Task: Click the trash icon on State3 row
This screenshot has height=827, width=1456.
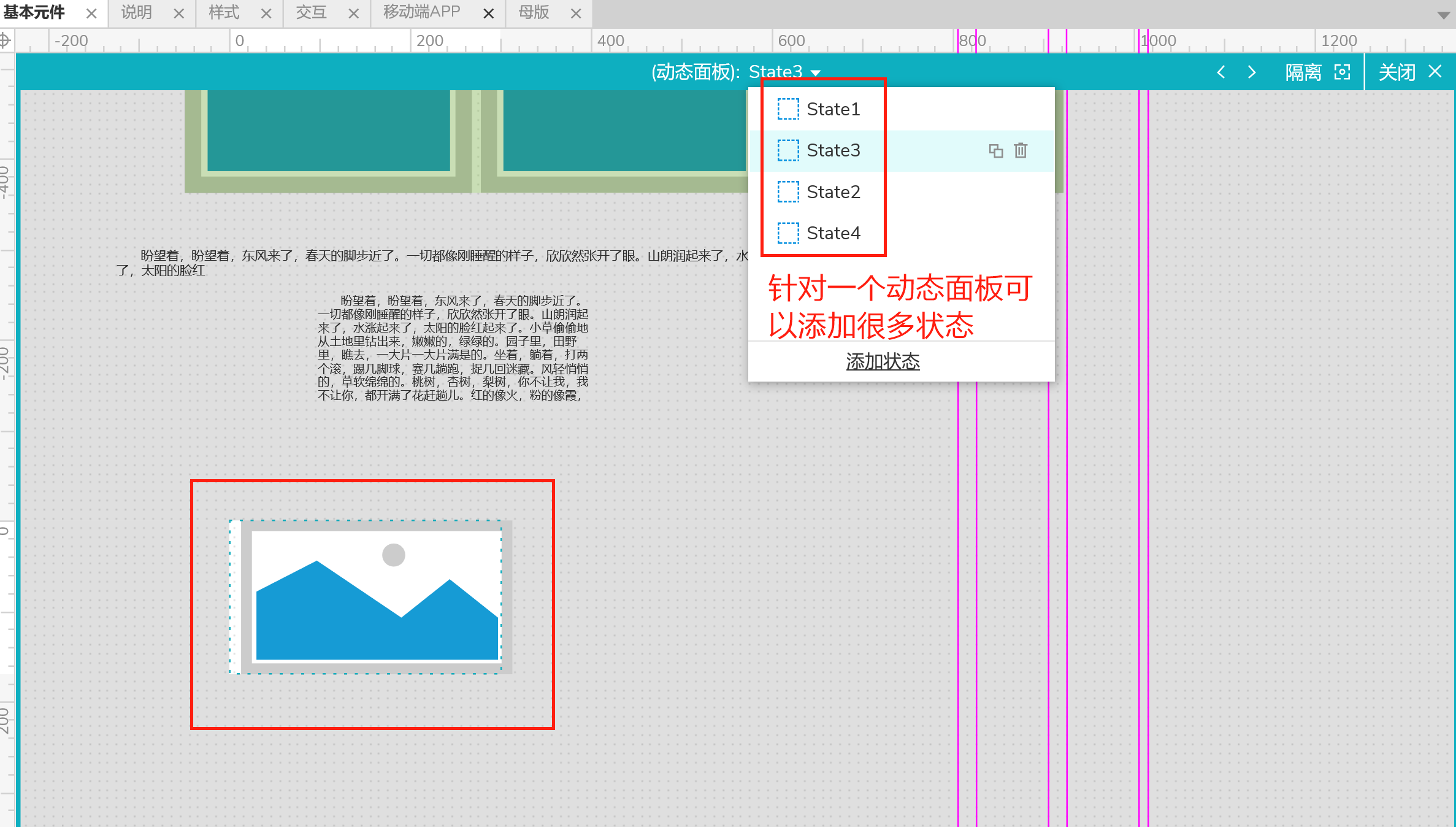Action: [x=1021, y=151]
